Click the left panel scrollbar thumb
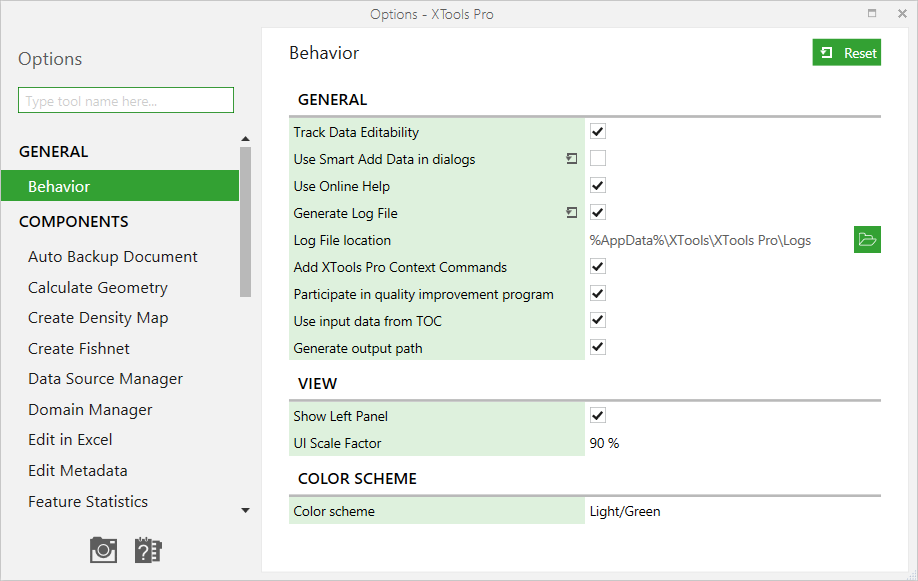 245,222
